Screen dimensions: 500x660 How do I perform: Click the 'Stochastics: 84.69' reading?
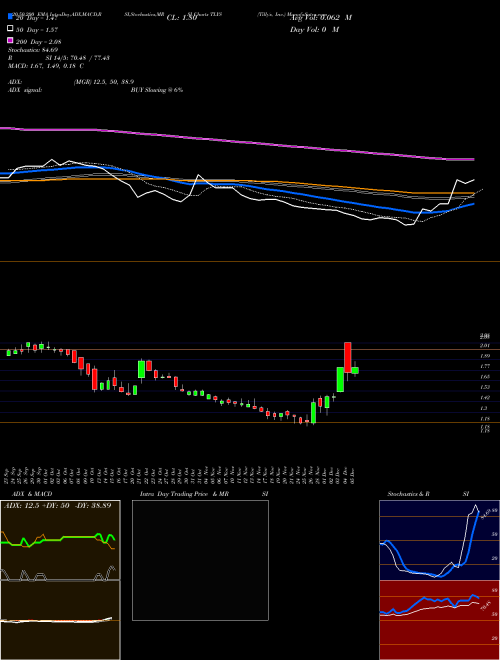[x=33, y=50]
